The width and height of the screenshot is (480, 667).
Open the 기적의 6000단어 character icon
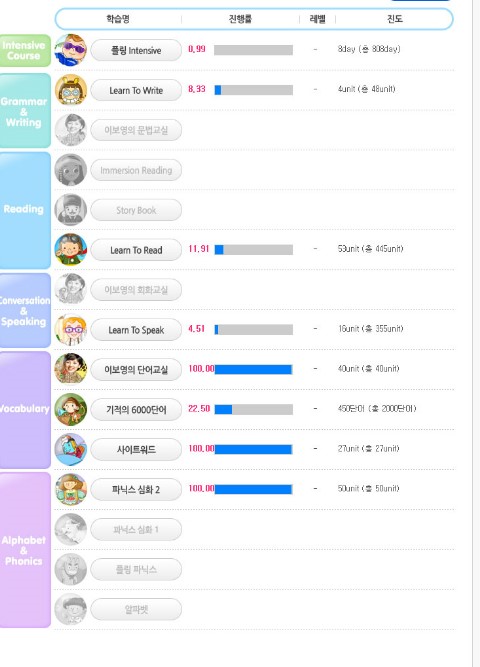coord(71,409)
